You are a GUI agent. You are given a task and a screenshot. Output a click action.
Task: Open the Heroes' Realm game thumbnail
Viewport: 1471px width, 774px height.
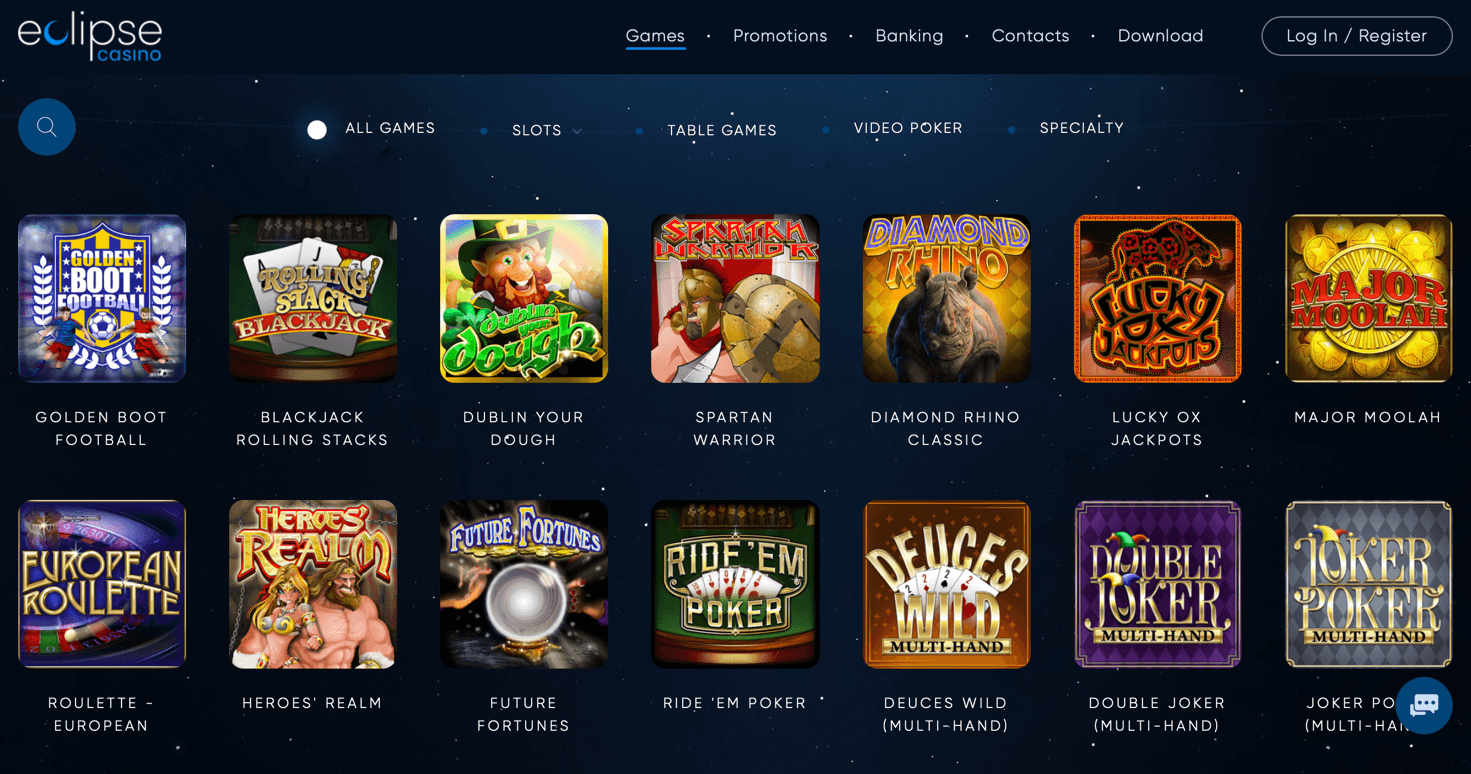click(313, 584)
